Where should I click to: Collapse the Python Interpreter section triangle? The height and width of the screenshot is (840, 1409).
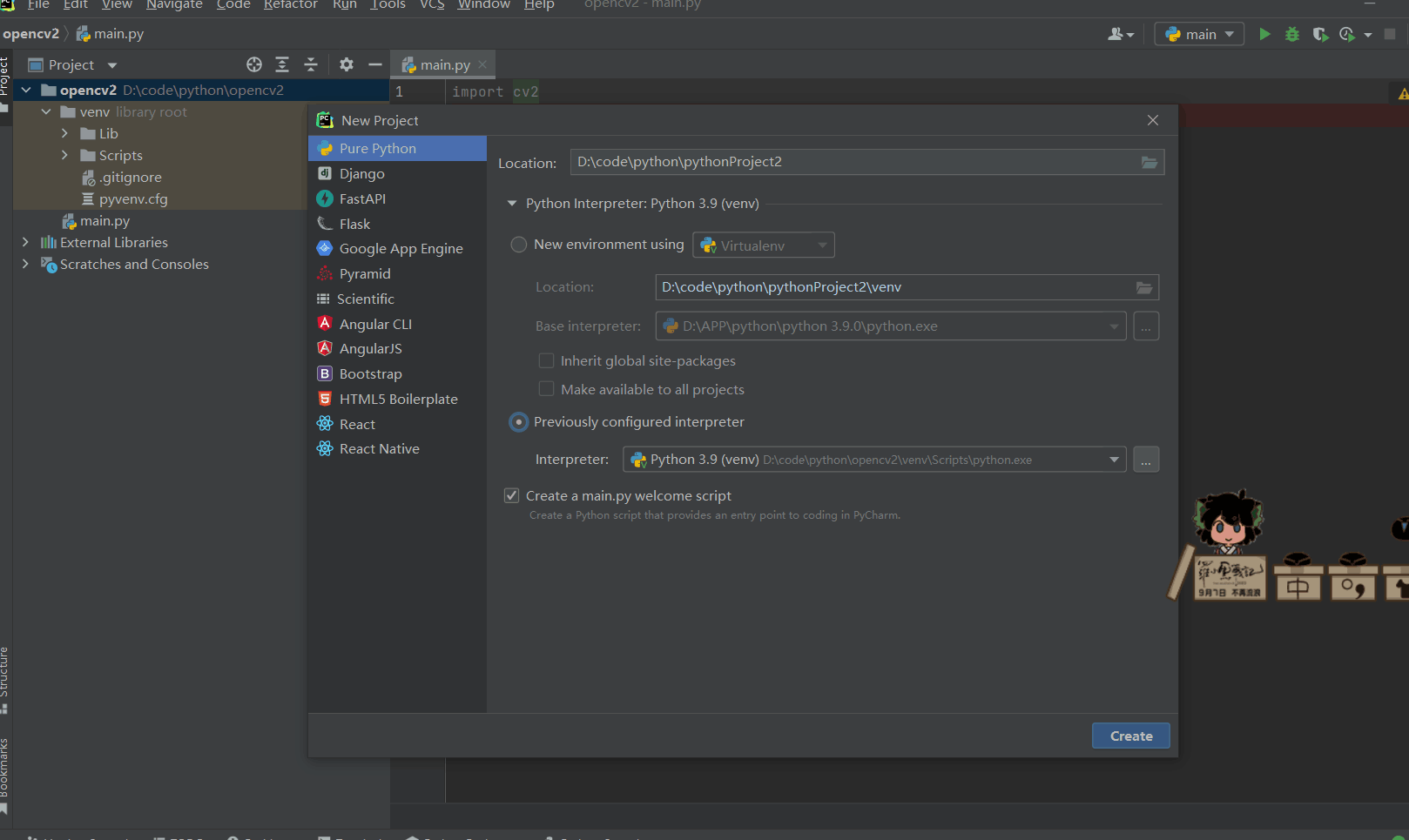click(512, 204)
